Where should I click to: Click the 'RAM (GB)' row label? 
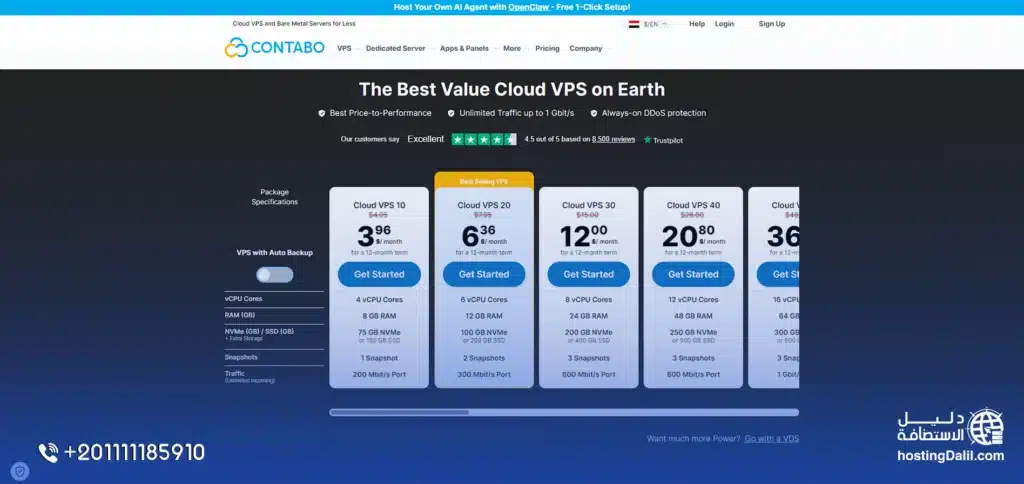pyautogui.click(x=240, y=315)
